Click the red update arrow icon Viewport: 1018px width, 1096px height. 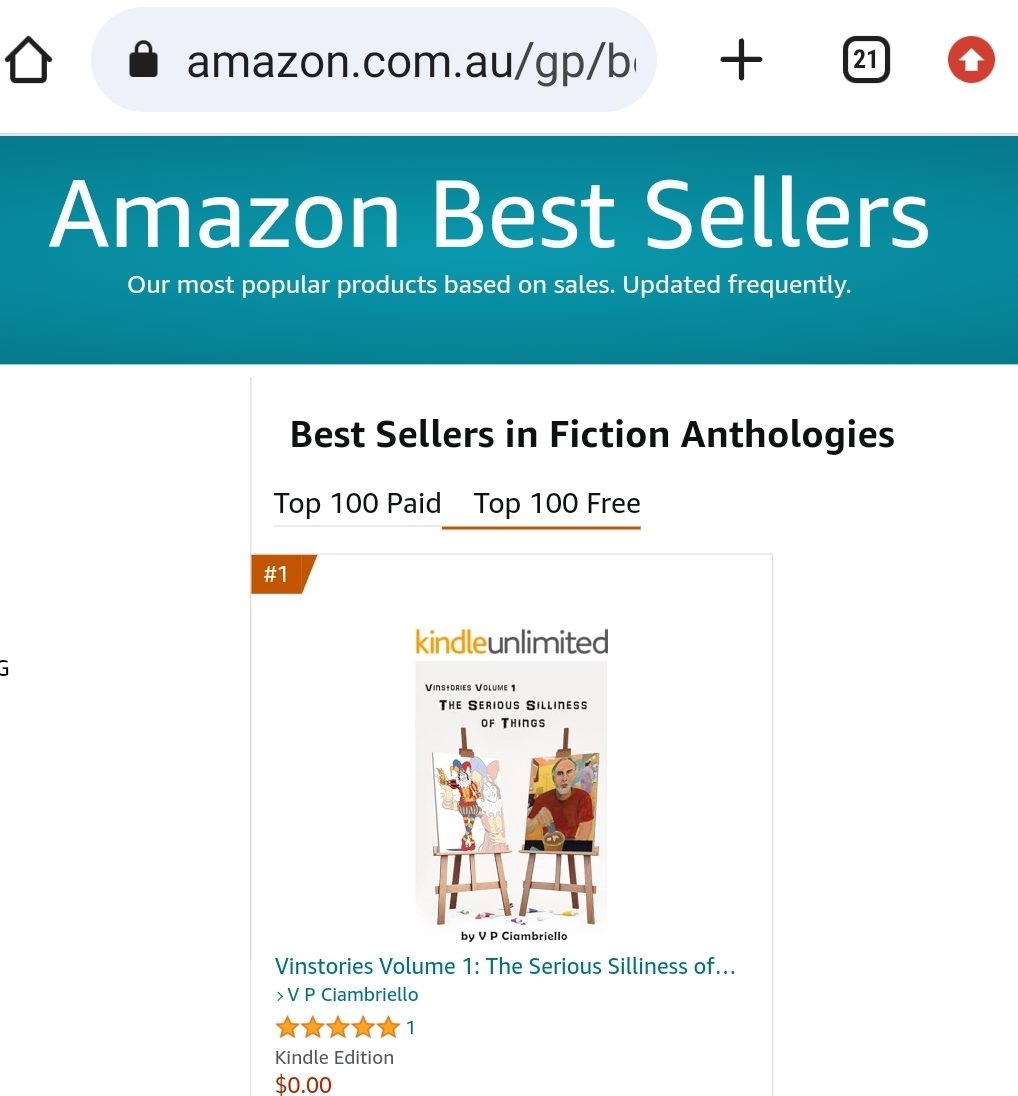pyautogui.click(x=971, y=61)
